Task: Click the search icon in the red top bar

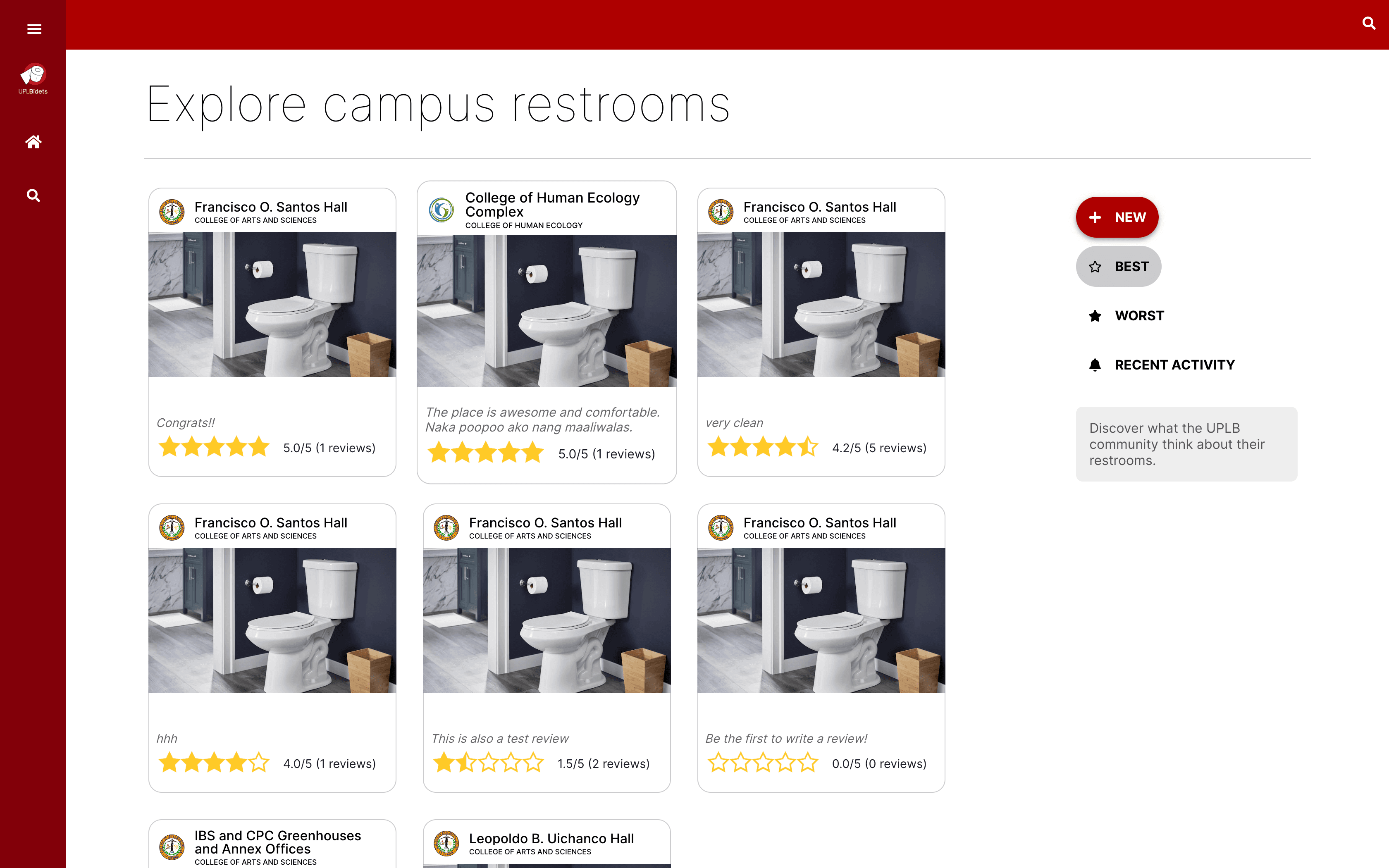Action: tap(1369, 24)
